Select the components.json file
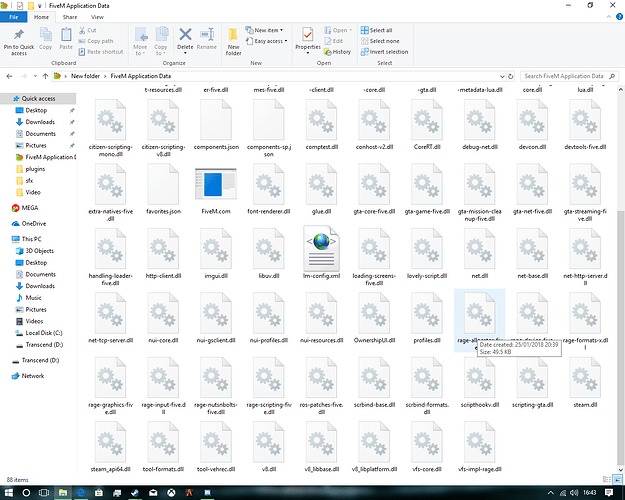Screen dimensions: 625x500 216,126
